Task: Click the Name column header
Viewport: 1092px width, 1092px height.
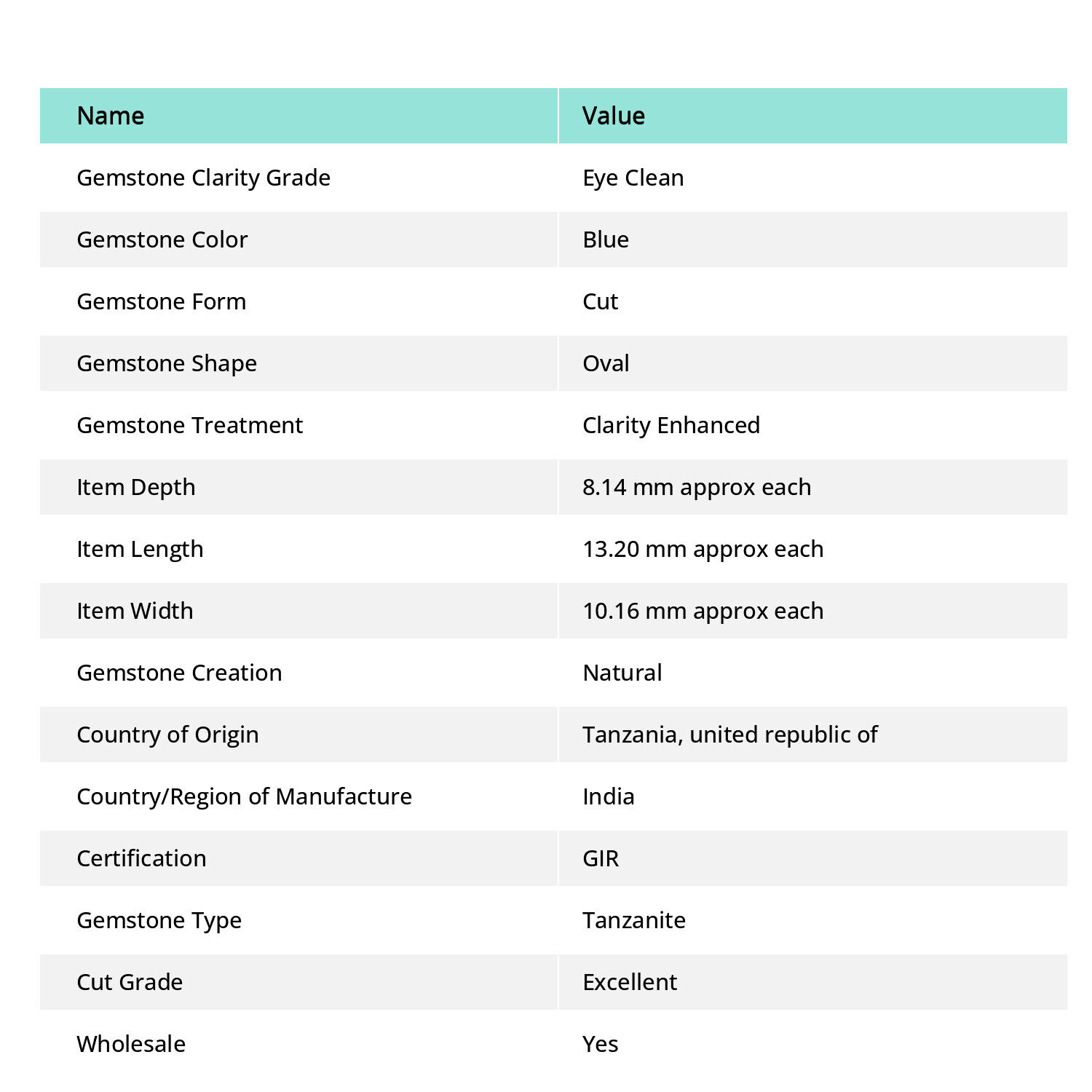Action: pyautogui.click(x=111, y=116)
